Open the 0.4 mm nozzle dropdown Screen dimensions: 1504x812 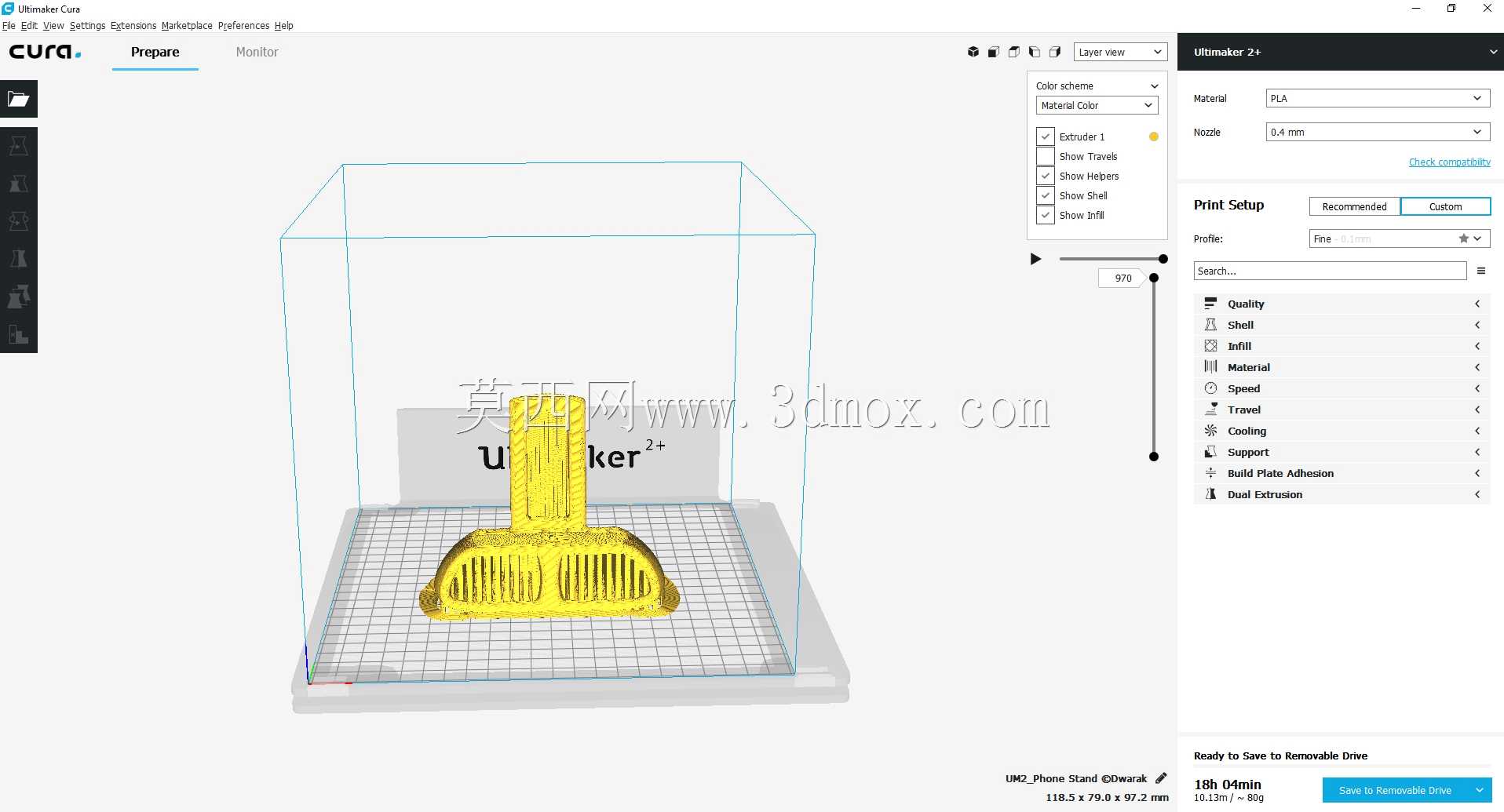[x=1378, y=132]
